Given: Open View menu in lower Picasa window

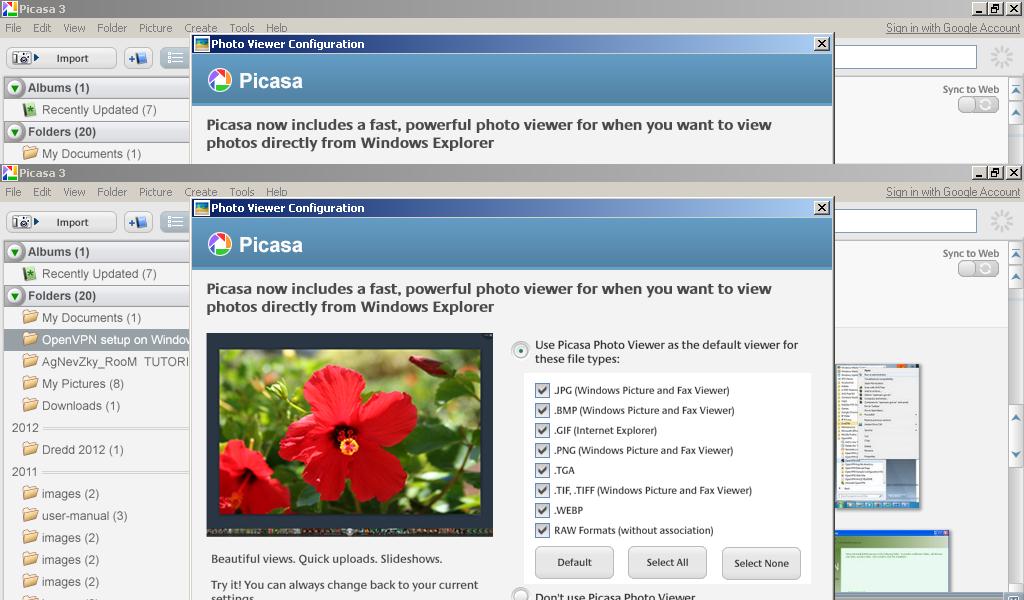Looking at the screenshot, I should pos(74,192).
